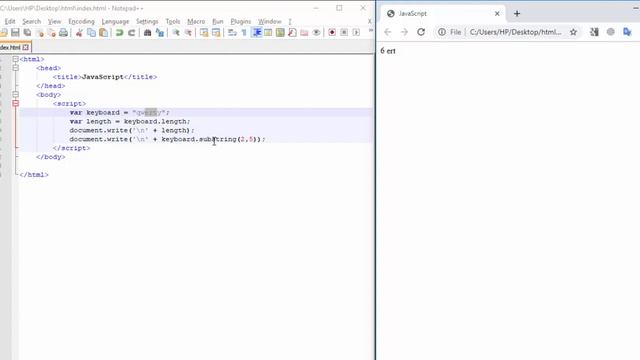Toggle Word wrap in the toolbar

tap(232, 33)
